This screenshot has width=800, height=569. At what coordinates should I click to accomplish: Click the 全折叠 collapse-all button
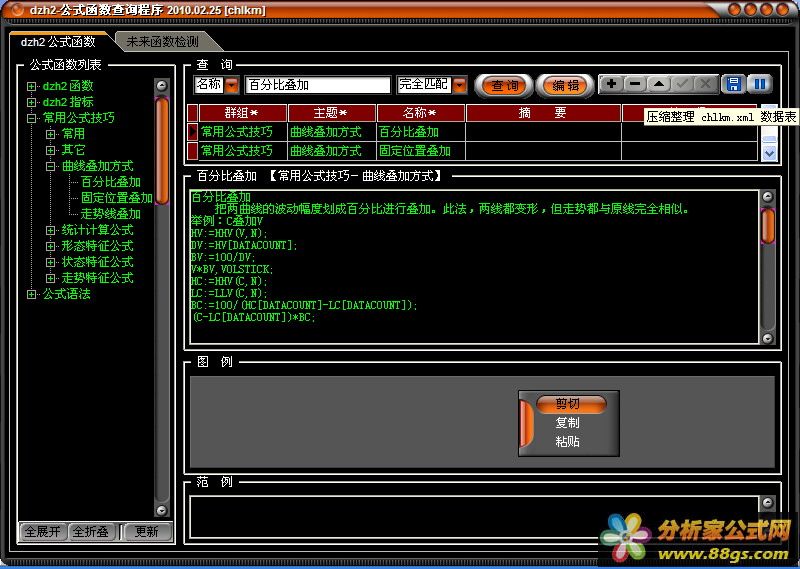(x=91, y=532)
